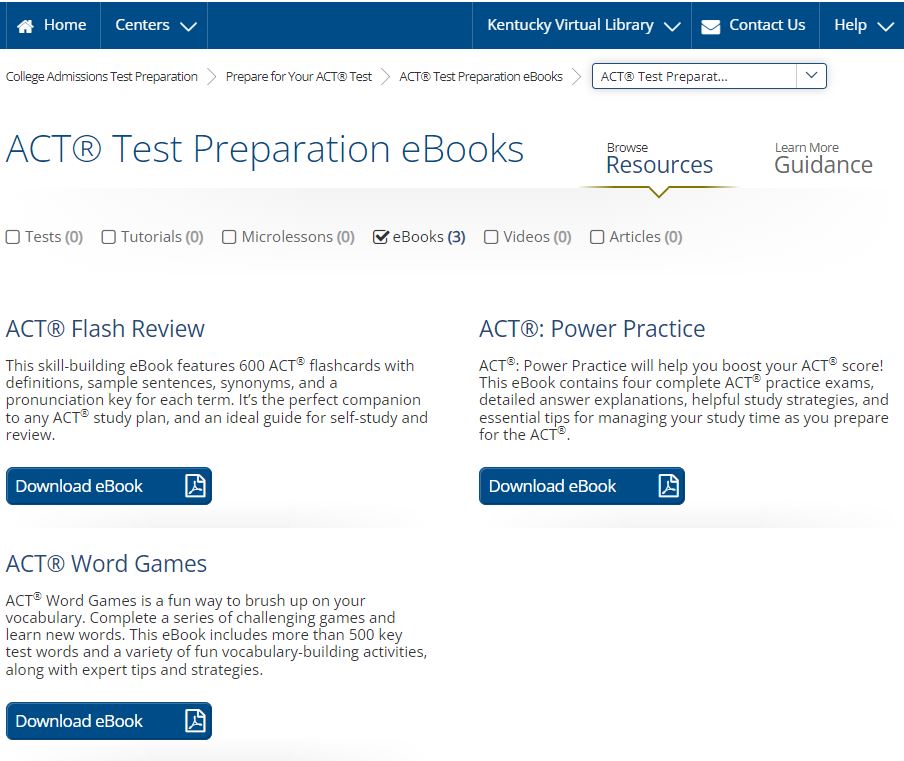Open the Help menu item

pos(862,25)
